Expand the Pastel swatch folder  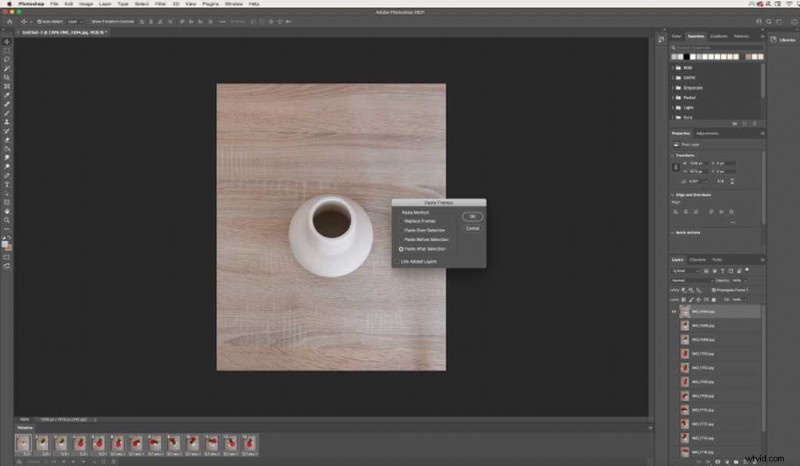673,97
